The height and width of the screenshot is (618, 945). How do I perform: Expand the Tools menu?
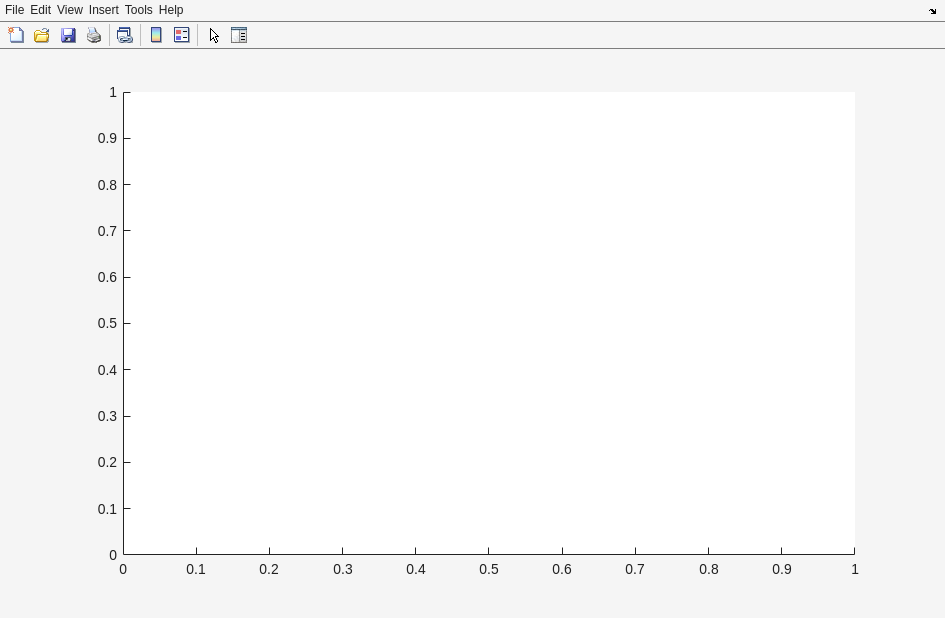click(x=138, y=10)
